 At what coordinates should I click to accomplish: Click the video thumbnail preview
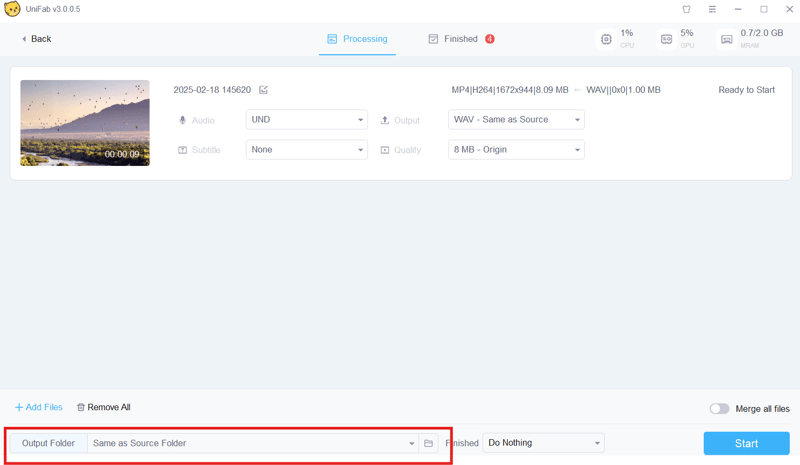coord(85,122)
